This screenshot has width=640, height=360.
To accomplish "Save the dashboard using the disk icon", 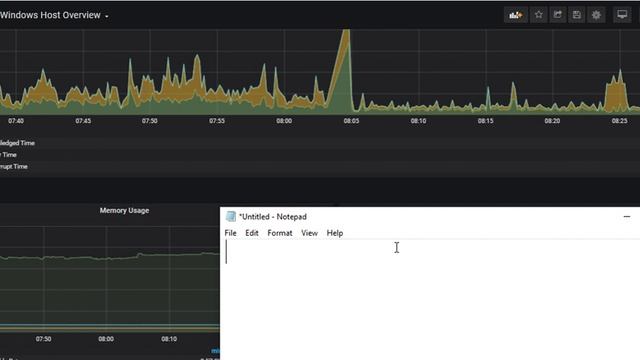I will tap(577, 15).
